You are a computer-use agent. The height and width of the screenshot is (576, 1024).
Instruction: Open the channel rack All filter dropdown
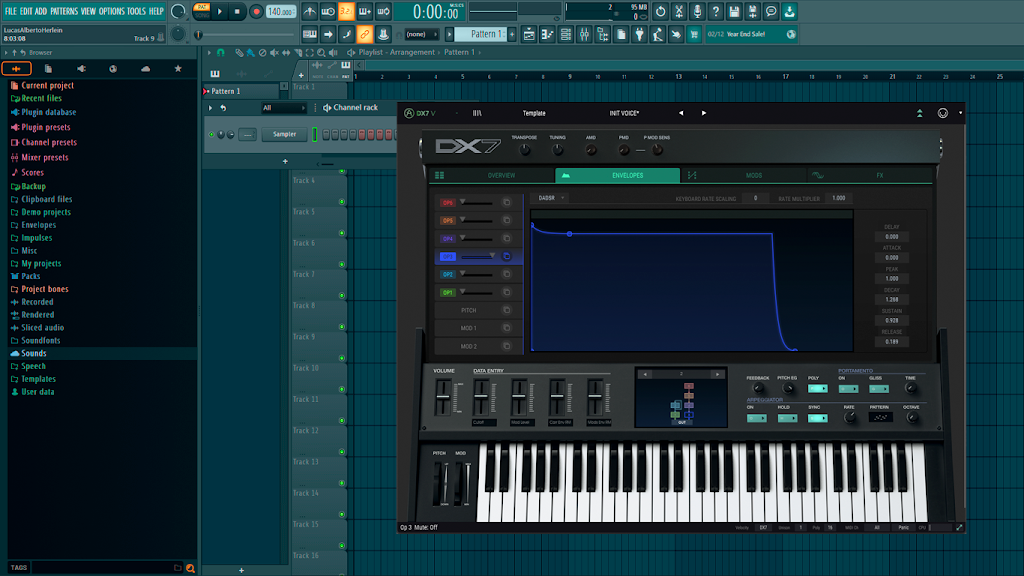[283, 108]
